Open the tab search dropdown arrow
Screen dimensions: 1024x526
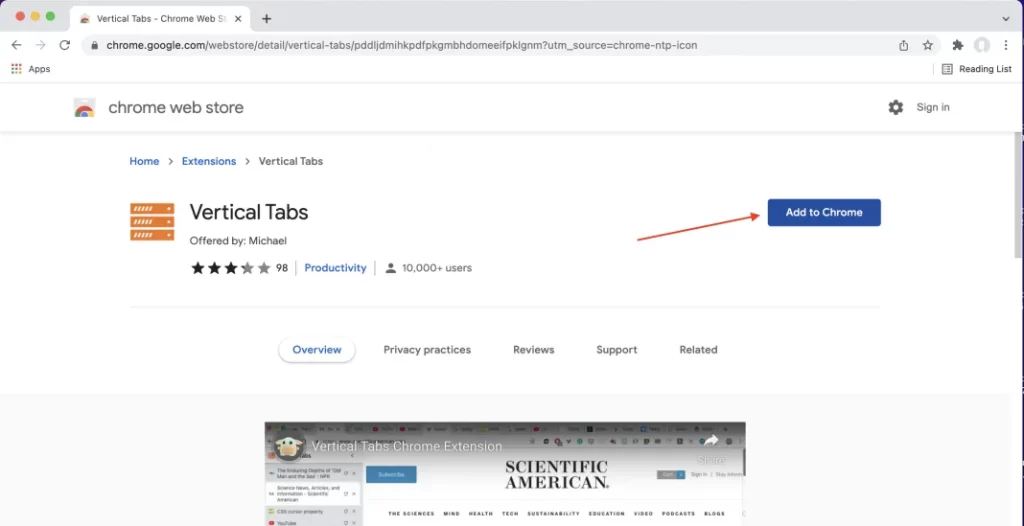coord(1006,19)
